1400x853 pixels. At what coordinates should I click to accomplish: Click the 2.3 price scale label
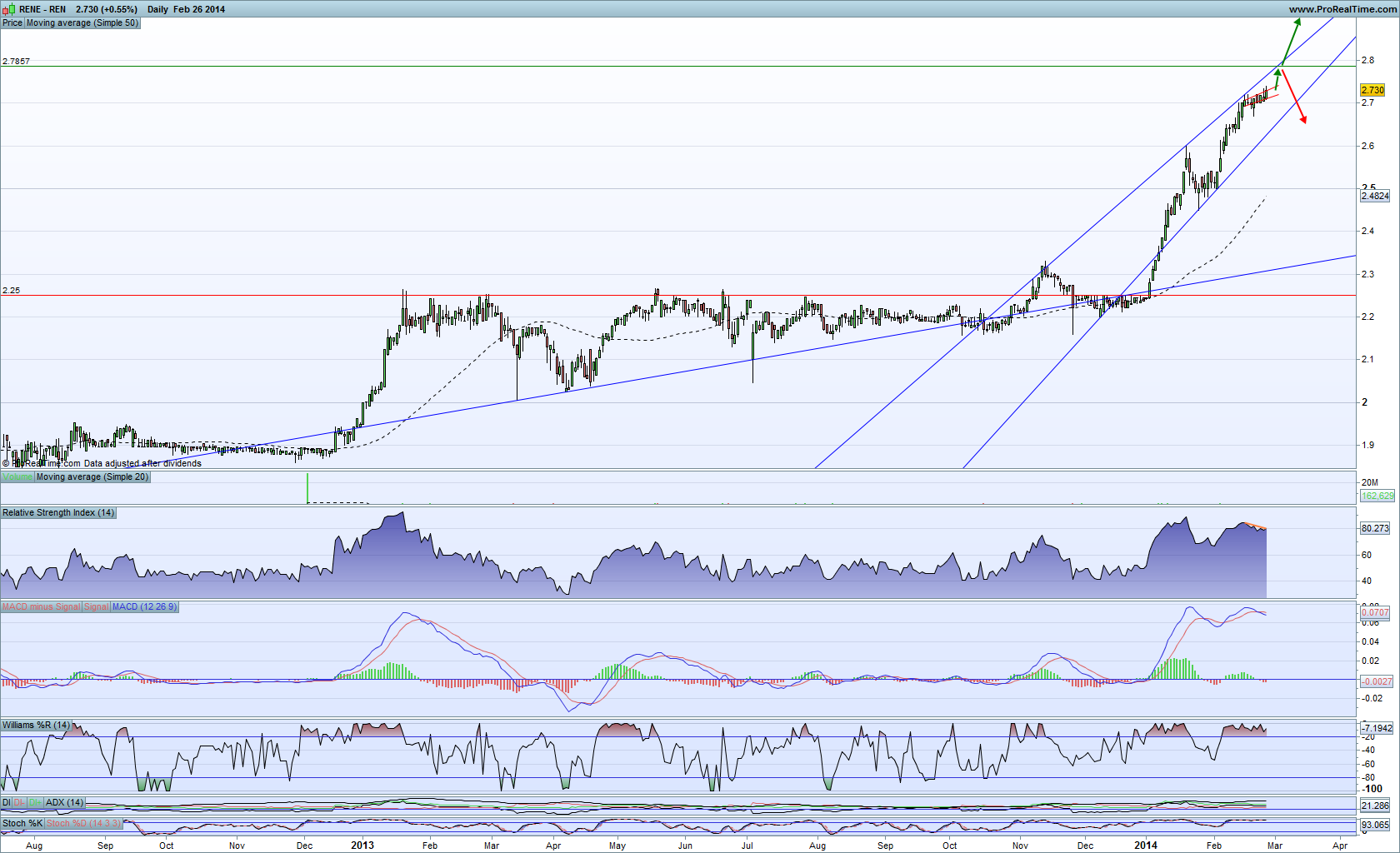click(1367, 274)
